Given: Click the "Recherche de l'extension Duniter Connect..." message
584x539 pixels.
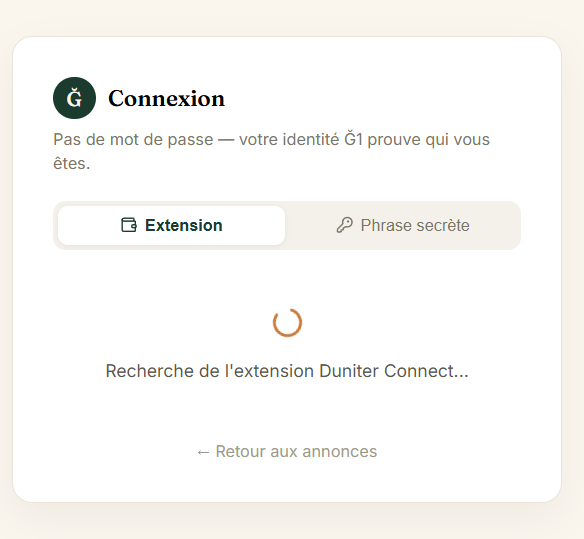Looking at the screenshot, I should tap(287, 371).
